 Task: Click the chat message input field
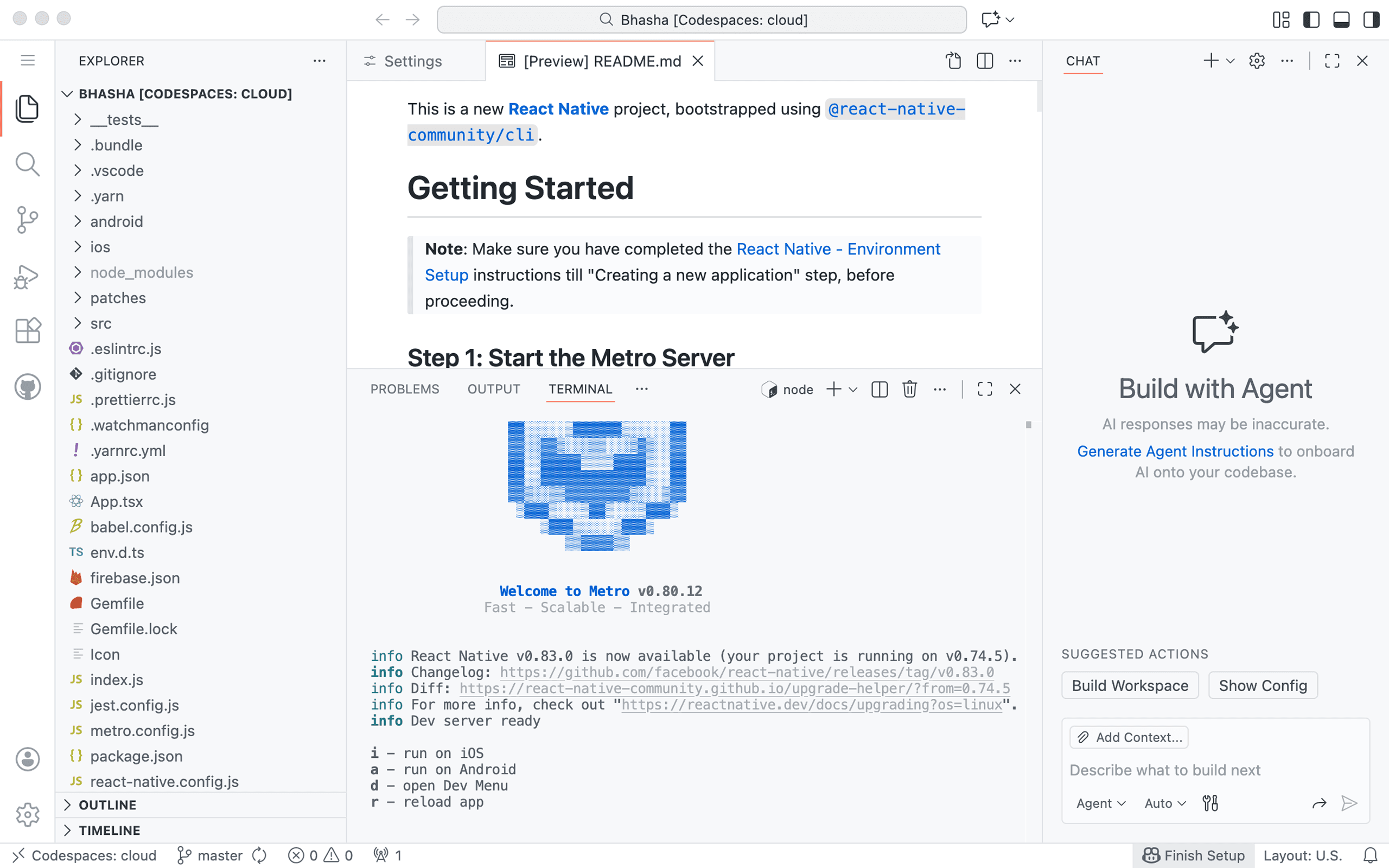[1165, 770]
